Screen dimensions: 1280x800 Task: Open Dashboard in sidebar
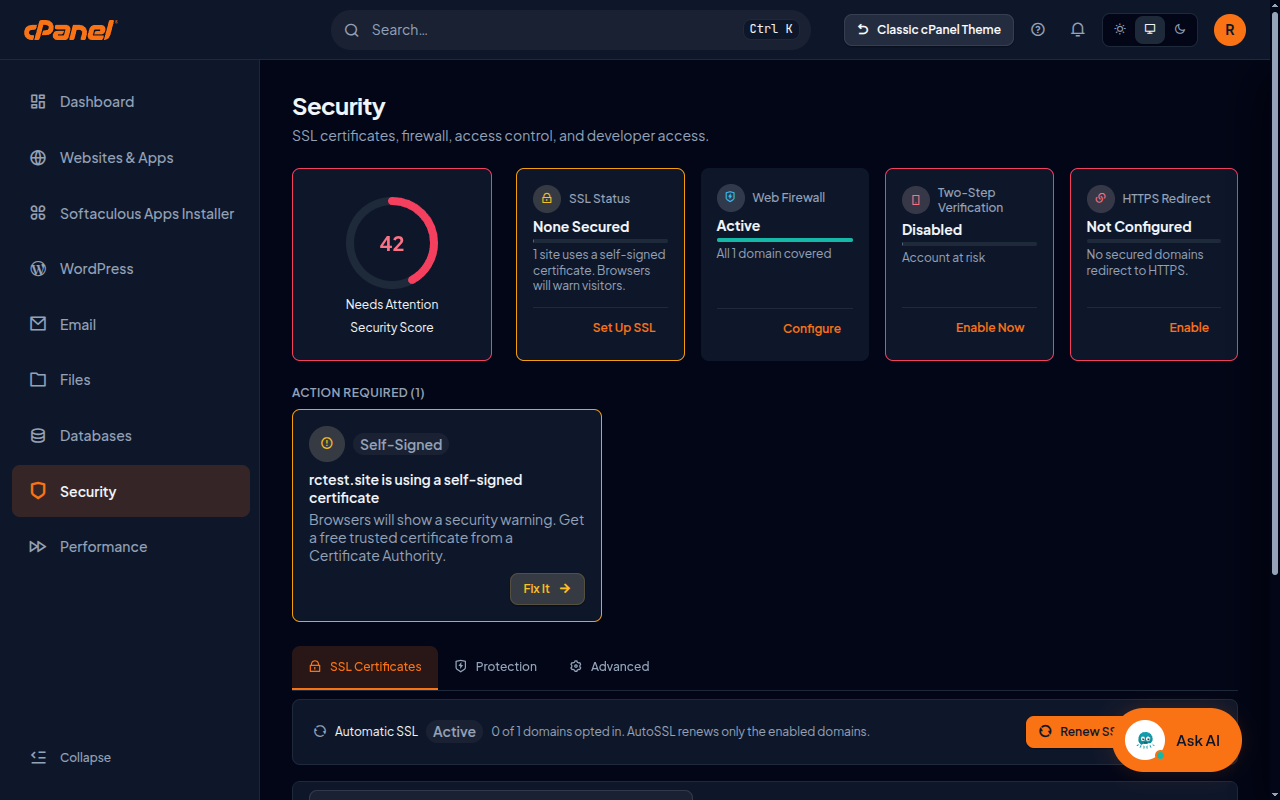(x=131, y=102)
